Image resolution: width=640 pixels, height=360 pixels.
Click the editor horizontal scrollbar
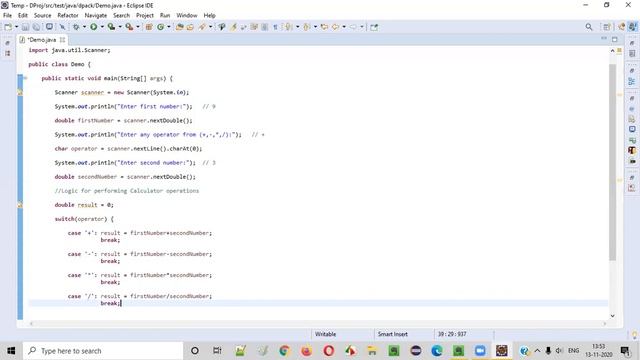[x=318, y=324]
